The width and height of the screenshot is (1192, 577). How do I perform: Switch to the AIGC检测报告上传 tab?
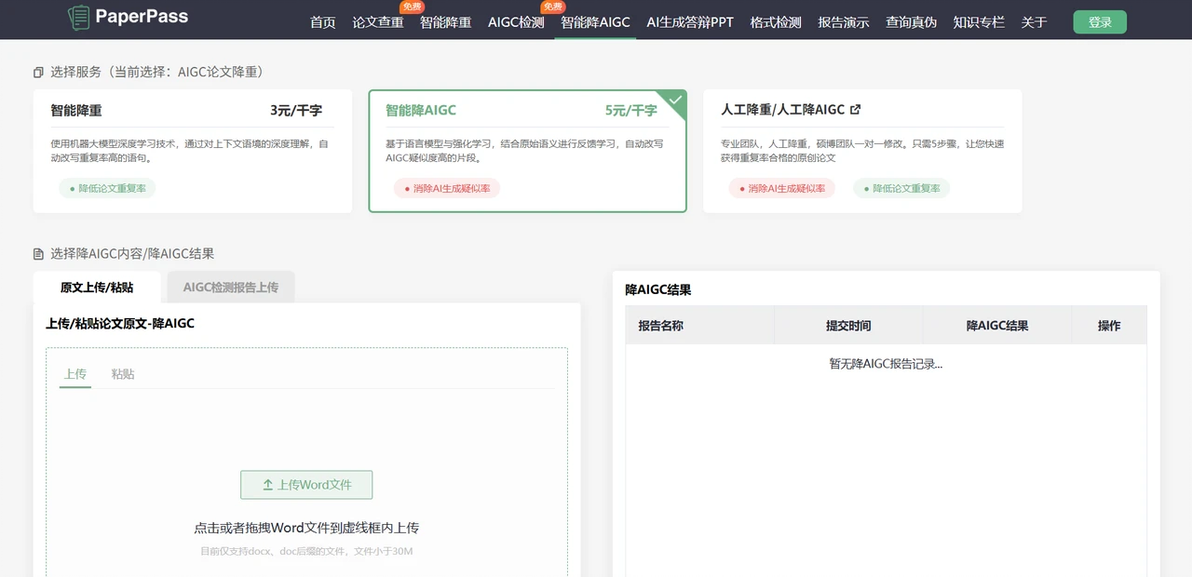coord(230,287)
